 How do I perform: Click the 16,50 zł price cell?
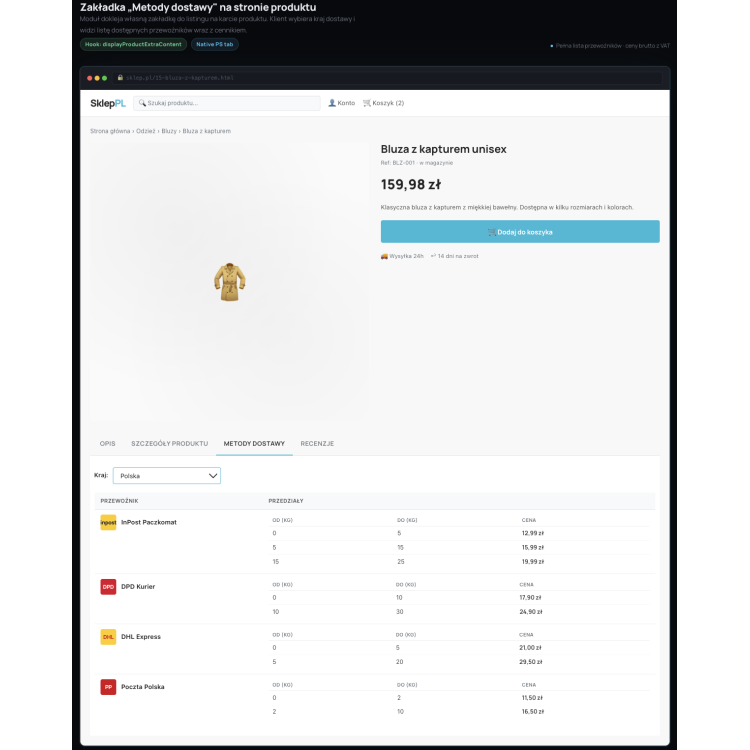pyautogui.click(x=533, y=712)
